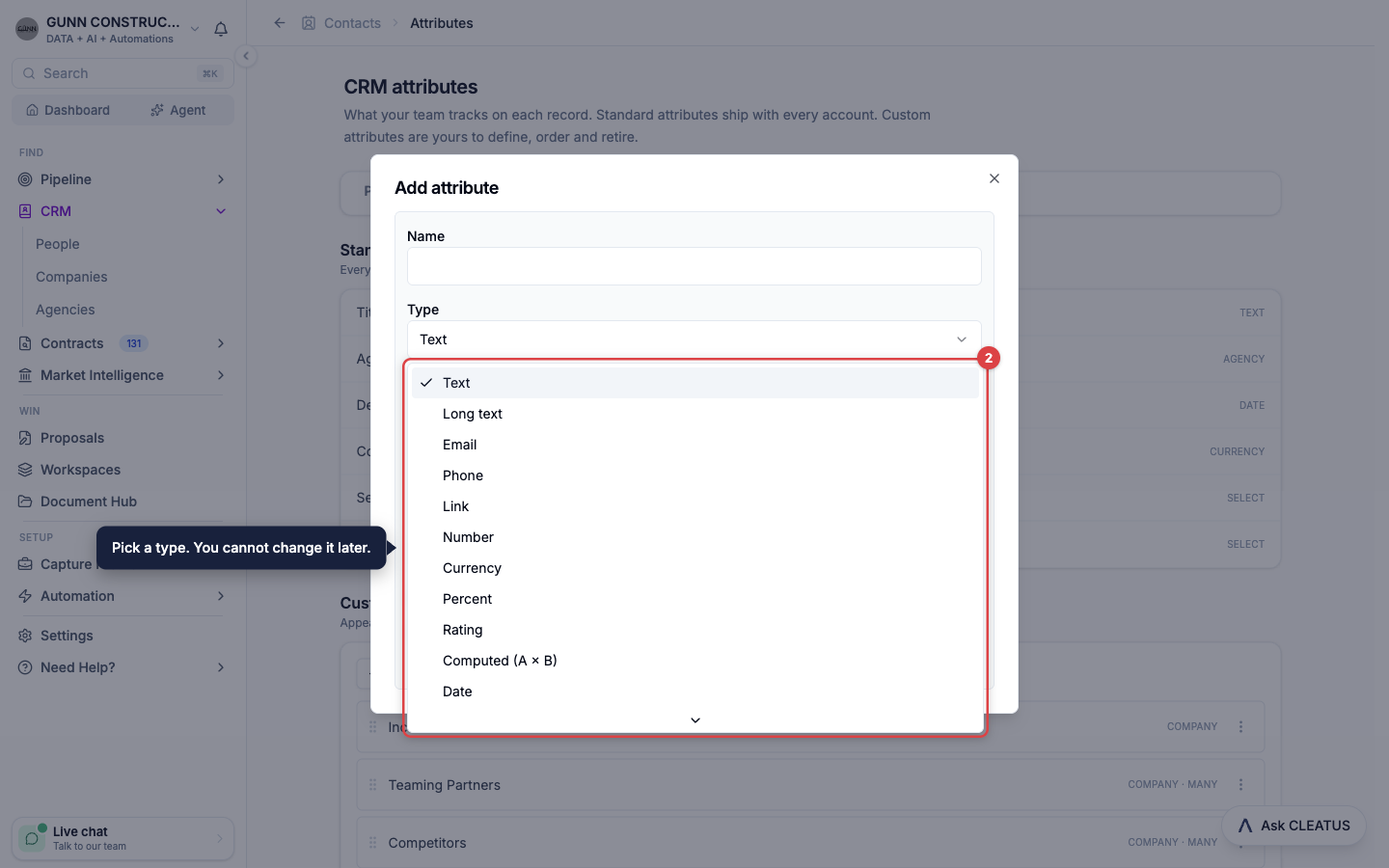The width and height of the screenshot is (1389, 868).
Task: Open the Dashboard view
Action: pyautogui.click(x=68, y=110)
